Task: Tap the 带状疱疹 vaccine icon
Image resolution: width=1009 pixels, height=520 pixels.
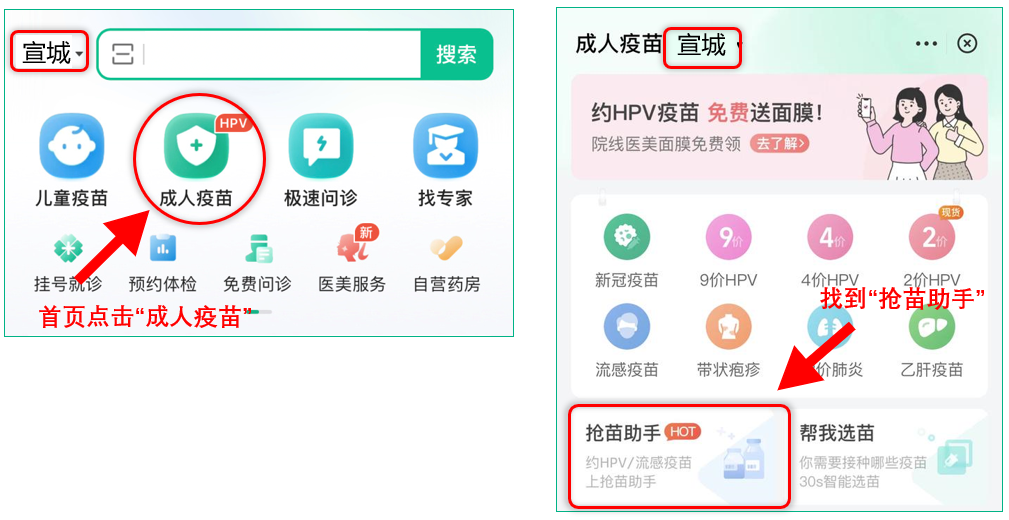Action: [728, 327]
